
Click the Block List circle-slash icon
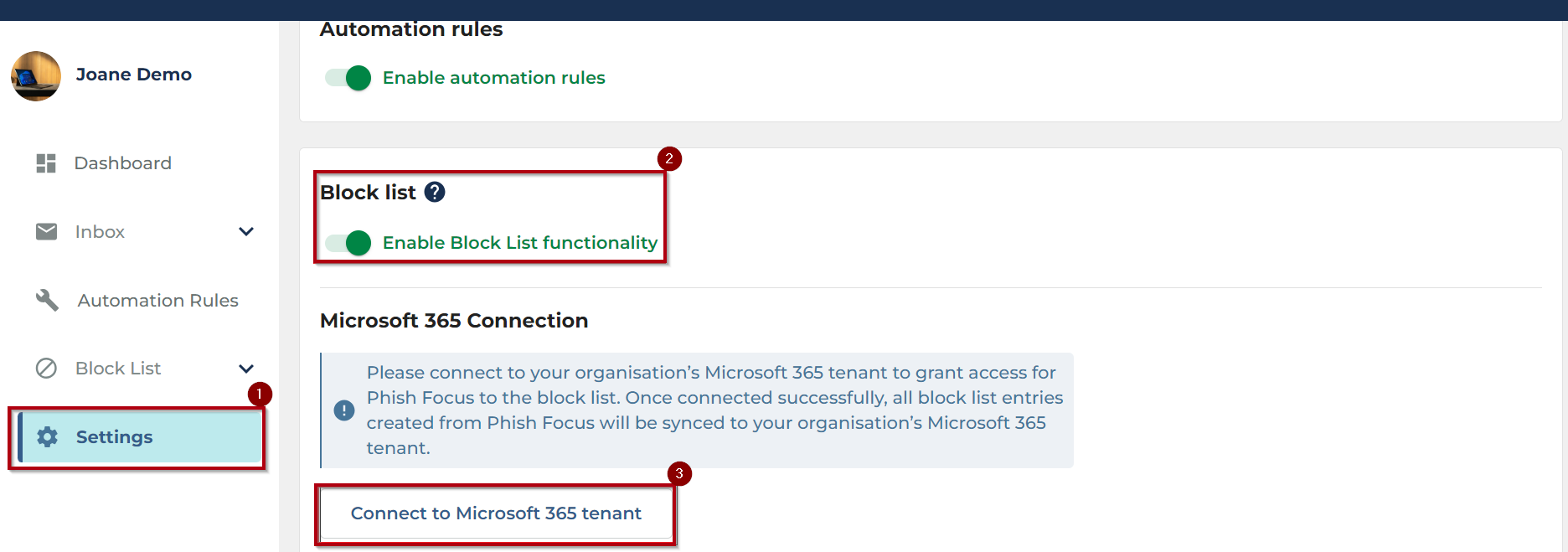(x=46, y=369)
